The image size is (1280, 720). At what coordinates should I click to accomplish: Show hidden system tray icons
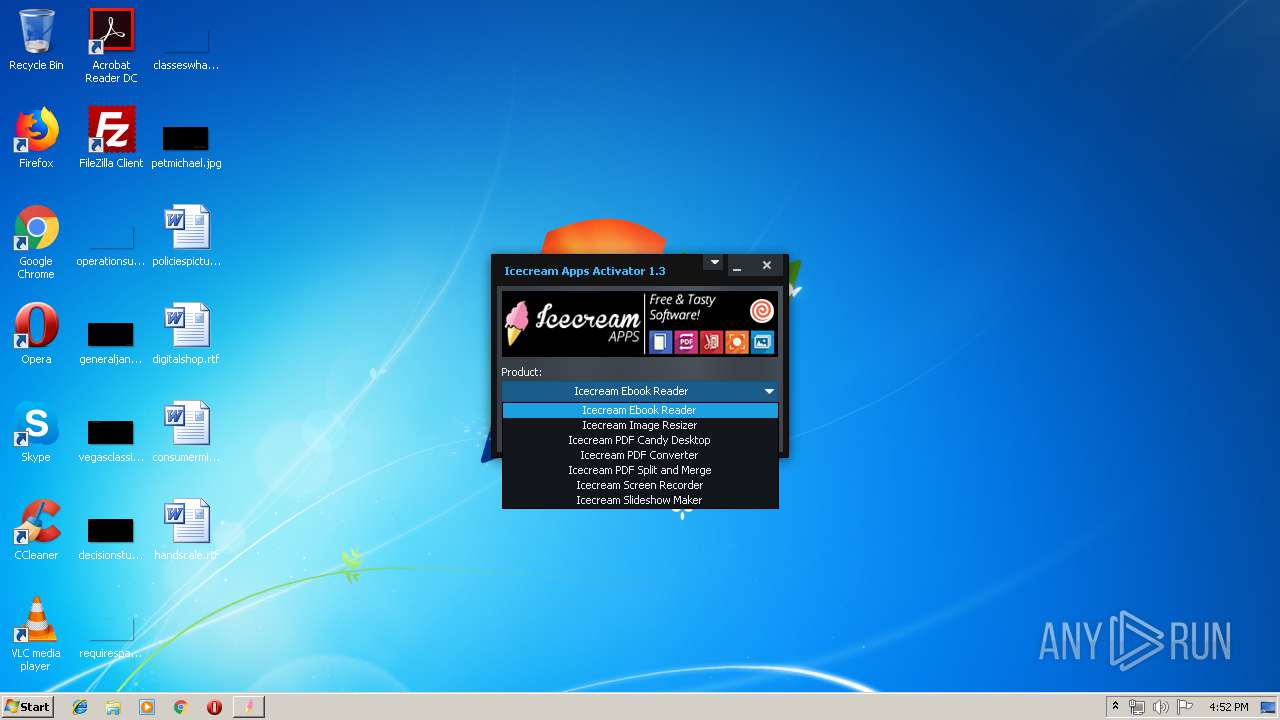[x=1115, y=707]
